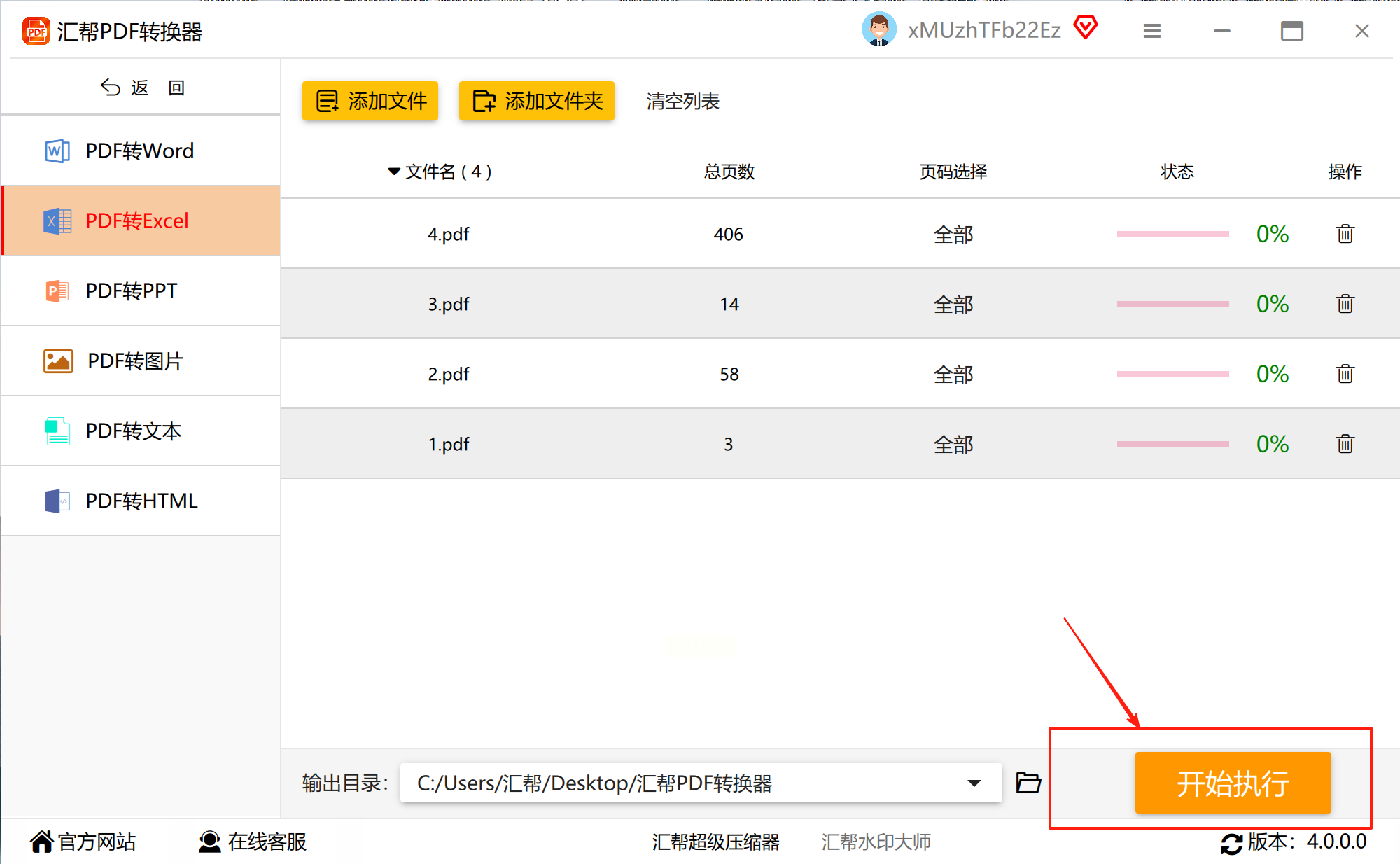
Task: Click the 添加文件 button
Action: tap(370, 102)
